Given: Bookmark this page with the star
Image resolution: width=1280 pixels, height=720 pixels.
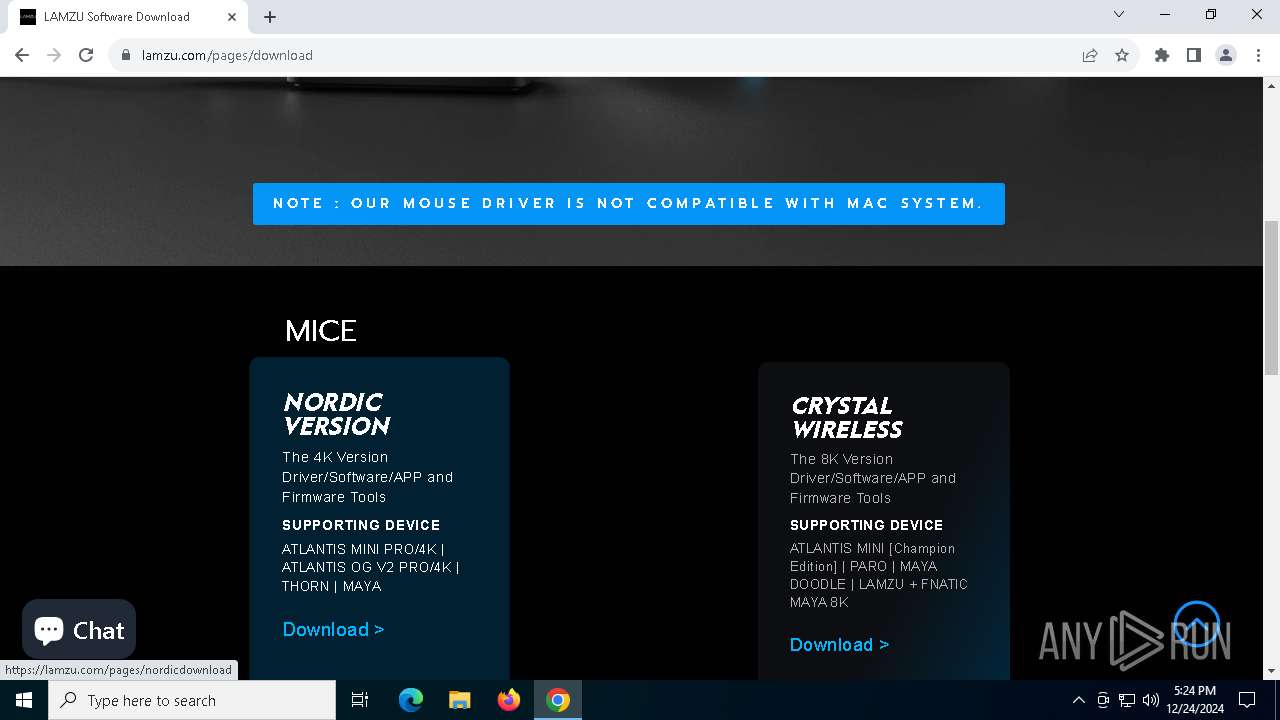Looking at the screenshot, I should click(1122, 55).
